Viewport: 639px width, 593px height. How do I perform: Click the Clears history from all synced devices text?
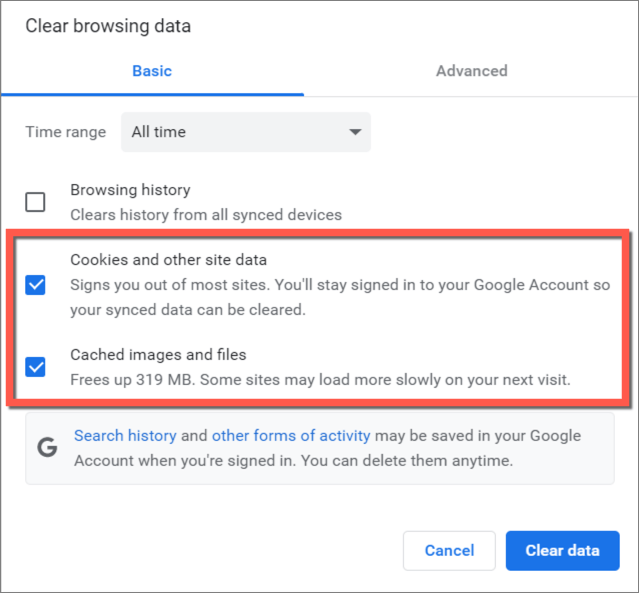click(206, 215)
